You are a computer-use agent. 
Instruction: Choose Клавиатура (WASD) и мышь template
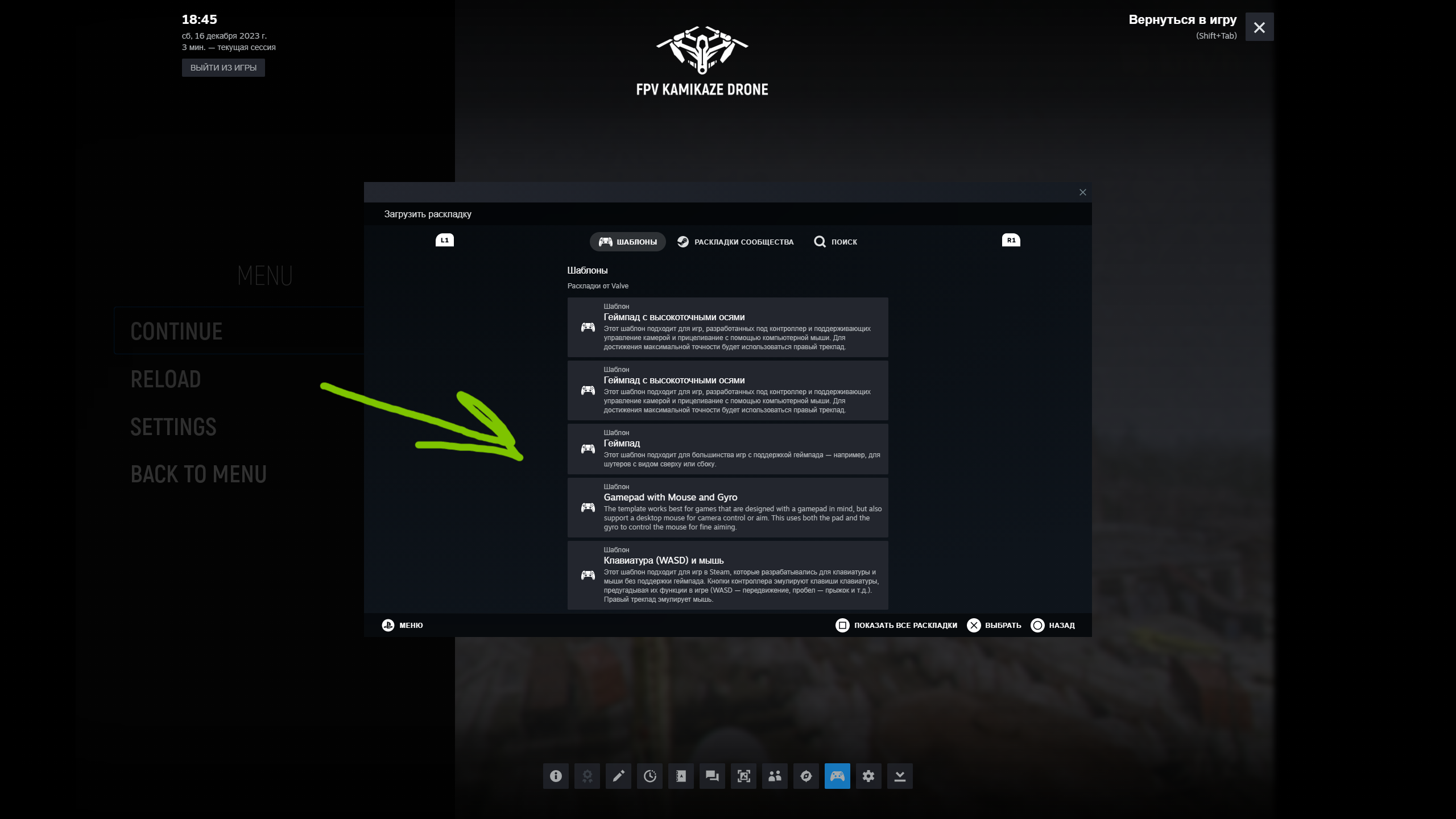[727, 575]
